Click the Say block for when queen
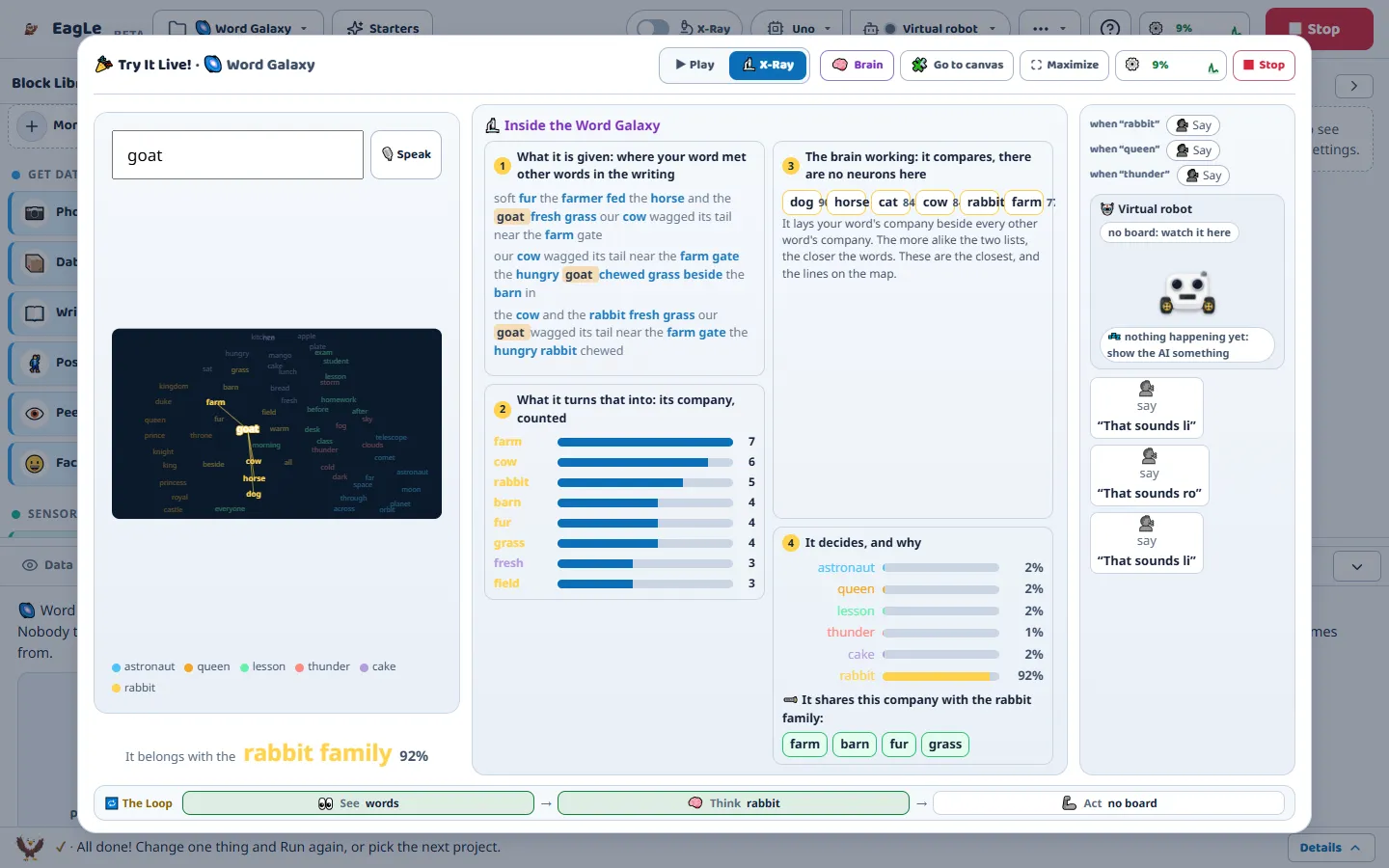 pos(1193,150)
